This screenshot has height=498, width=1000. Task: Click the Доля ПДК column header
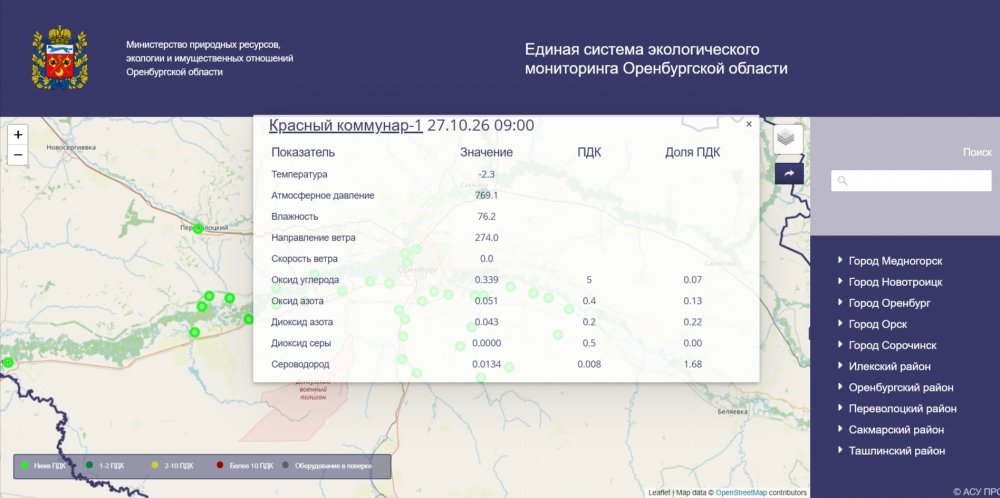693,152
